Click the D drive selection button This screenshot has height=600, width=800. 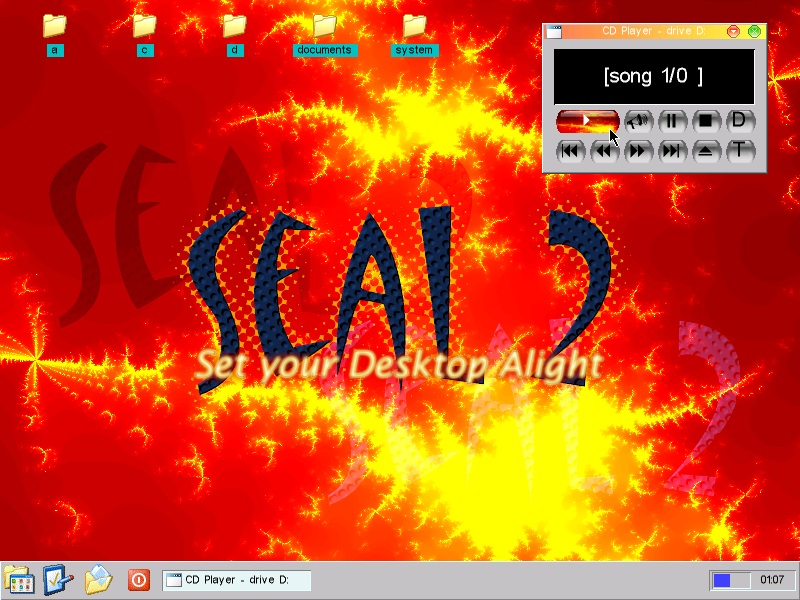739,121
